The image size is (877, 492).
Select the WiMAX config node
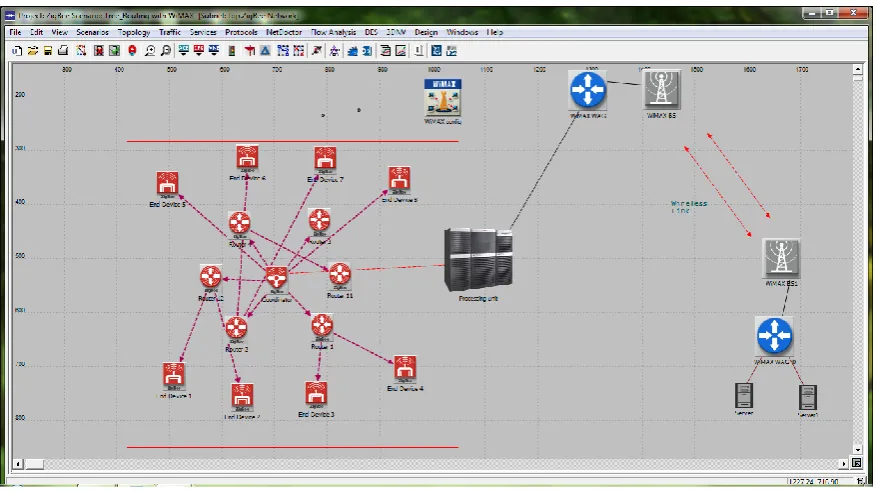coord(442,97)
